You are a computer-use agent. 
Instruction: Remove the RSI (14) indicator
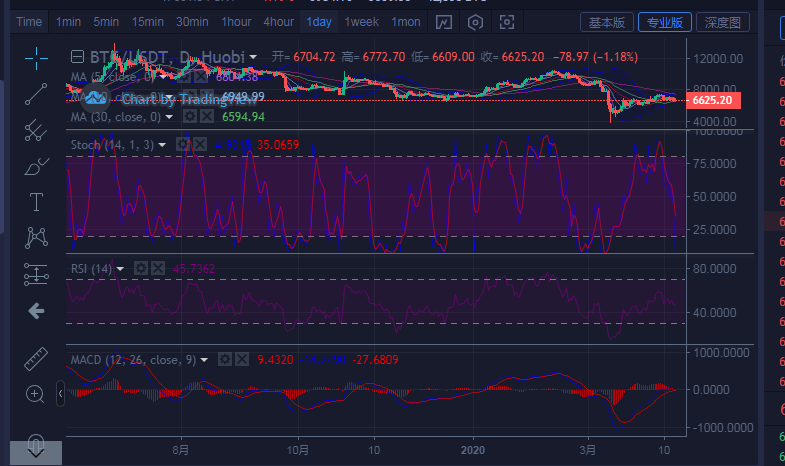coord(158,268)
